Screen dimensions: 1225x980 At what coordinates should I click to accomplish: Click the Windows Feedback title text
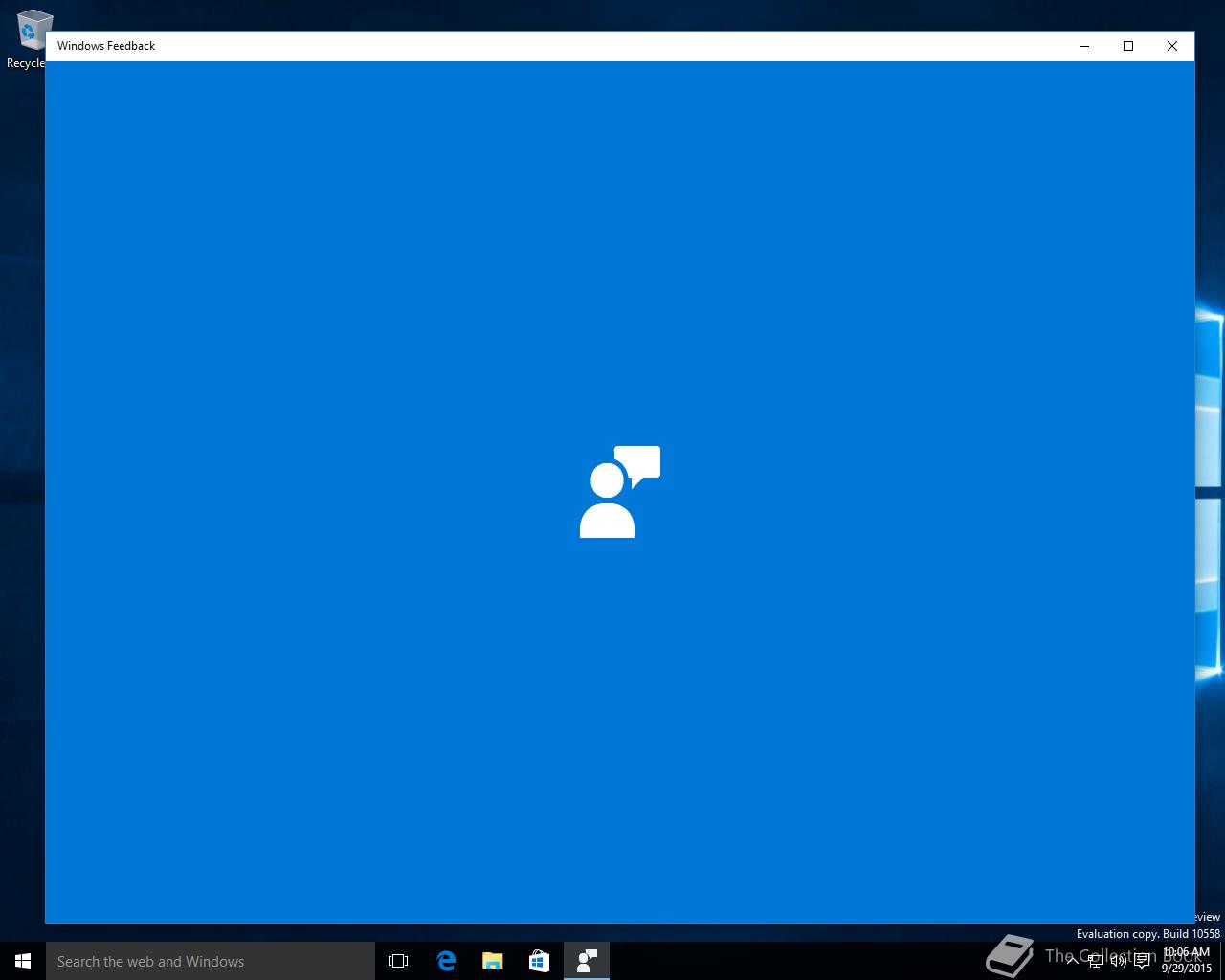(x=106, y=46)
